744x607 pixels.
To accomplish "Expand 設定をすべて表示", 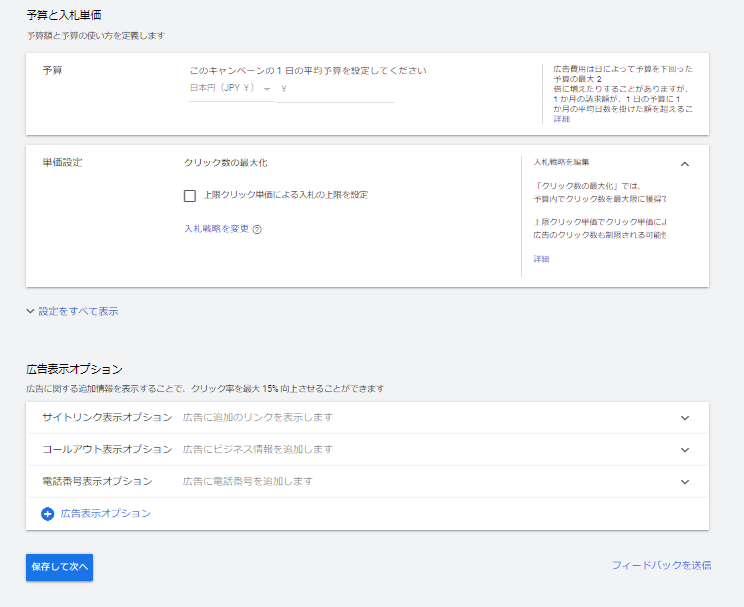I will pyautogui.click(x=72, y=311).
